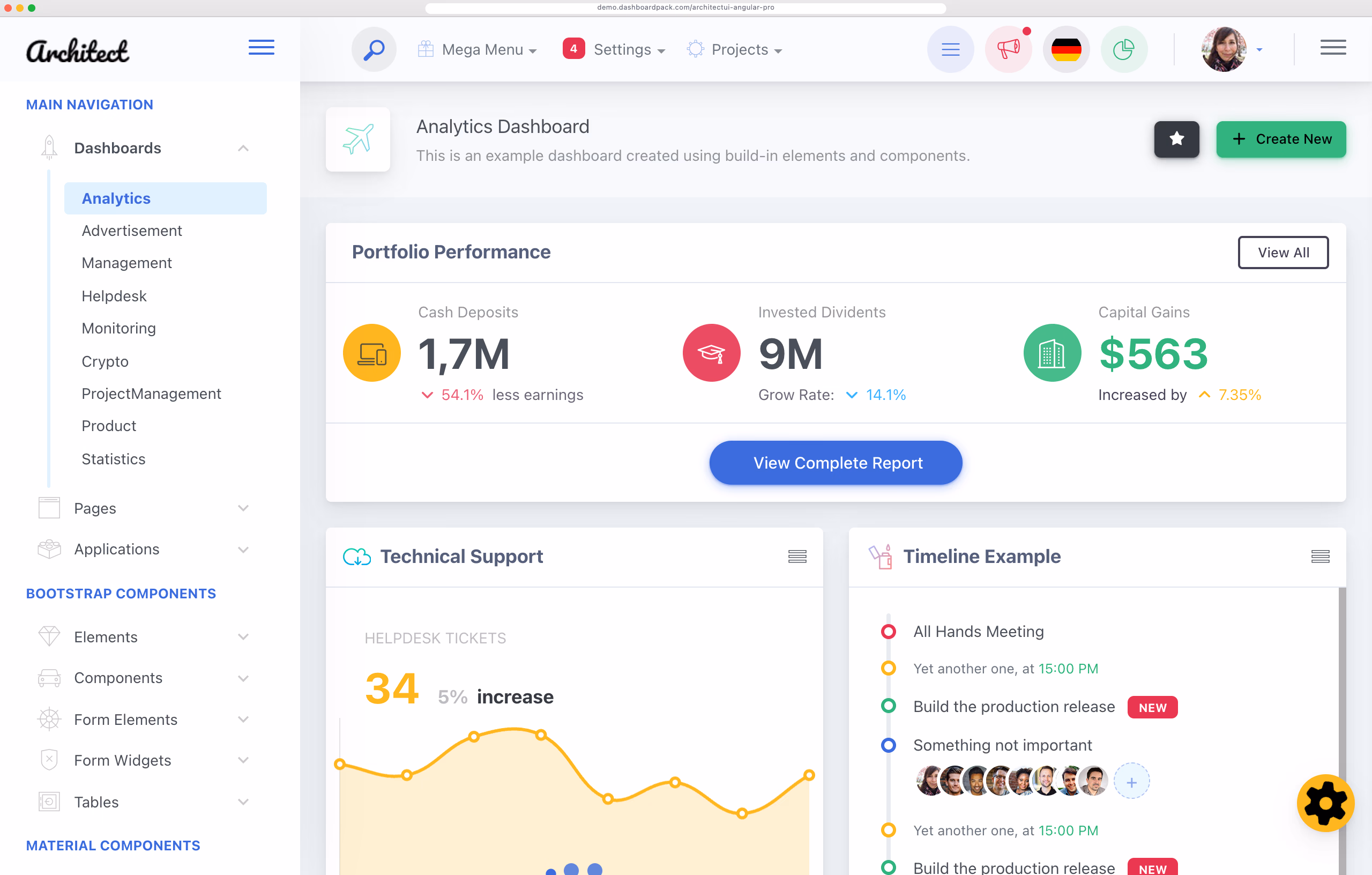
Task: Click the airplane page title icon
Action: click(x=358, y=139)
